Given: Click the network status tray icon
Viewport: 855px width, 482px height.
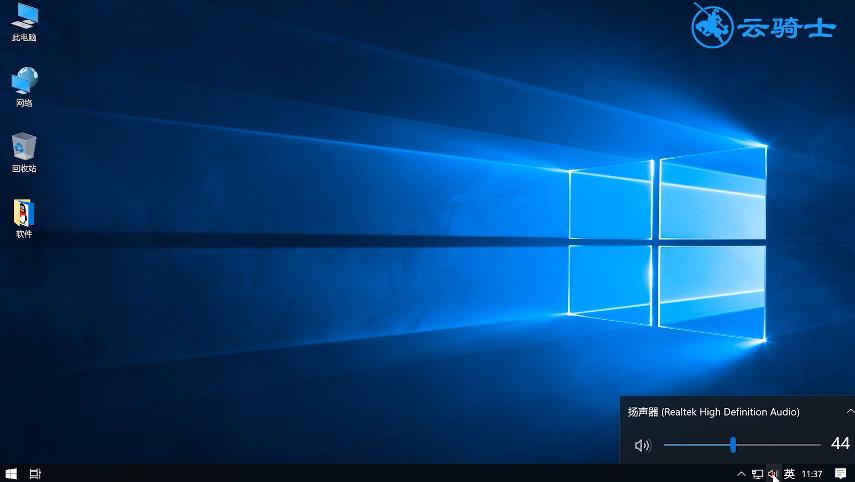Looking at the screenshot, I should pyautogui.click(x=757, y=474).
